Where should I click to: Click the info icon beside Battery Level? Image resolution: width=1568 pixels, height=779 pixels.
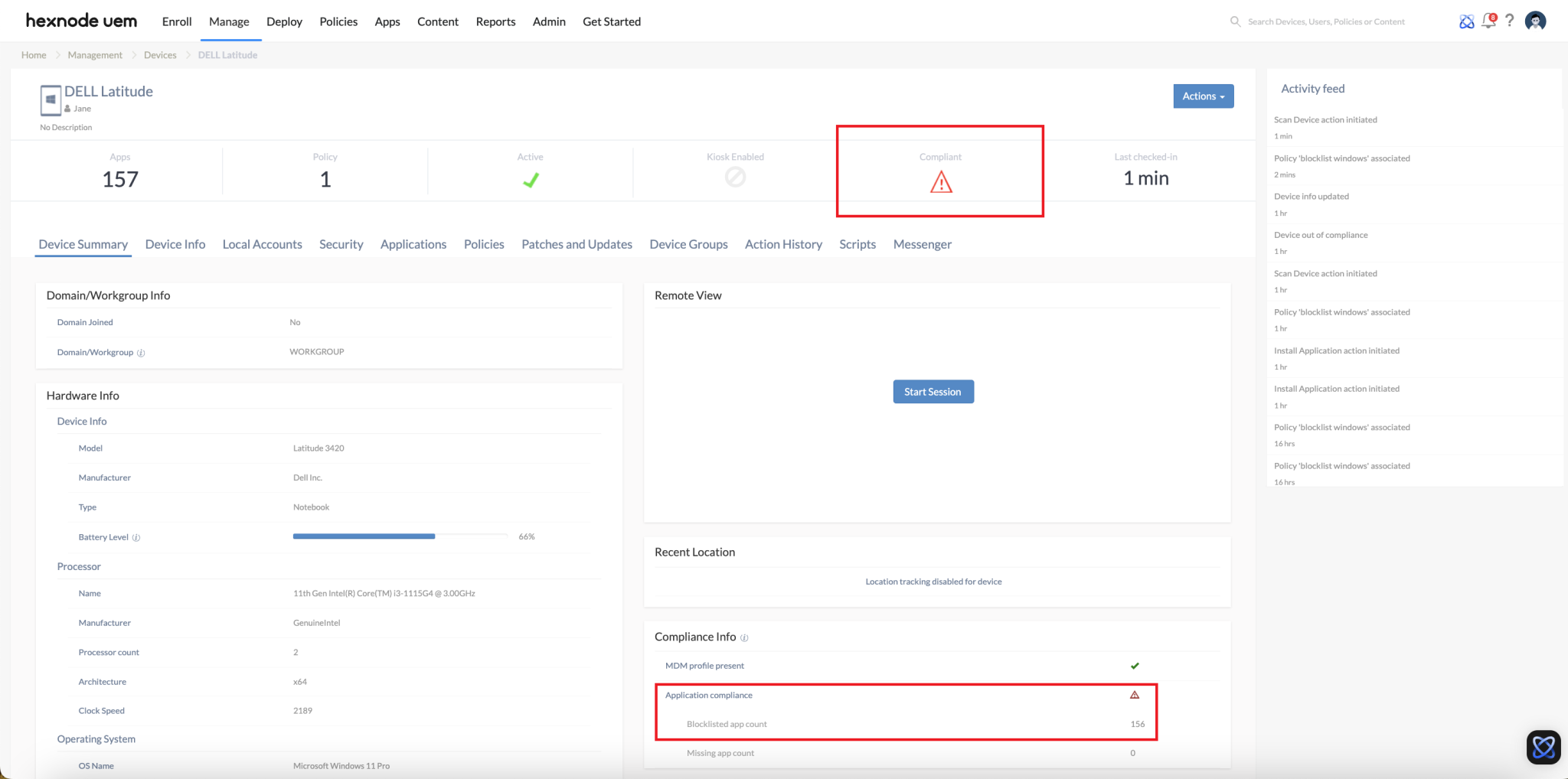tap(136, 536)
